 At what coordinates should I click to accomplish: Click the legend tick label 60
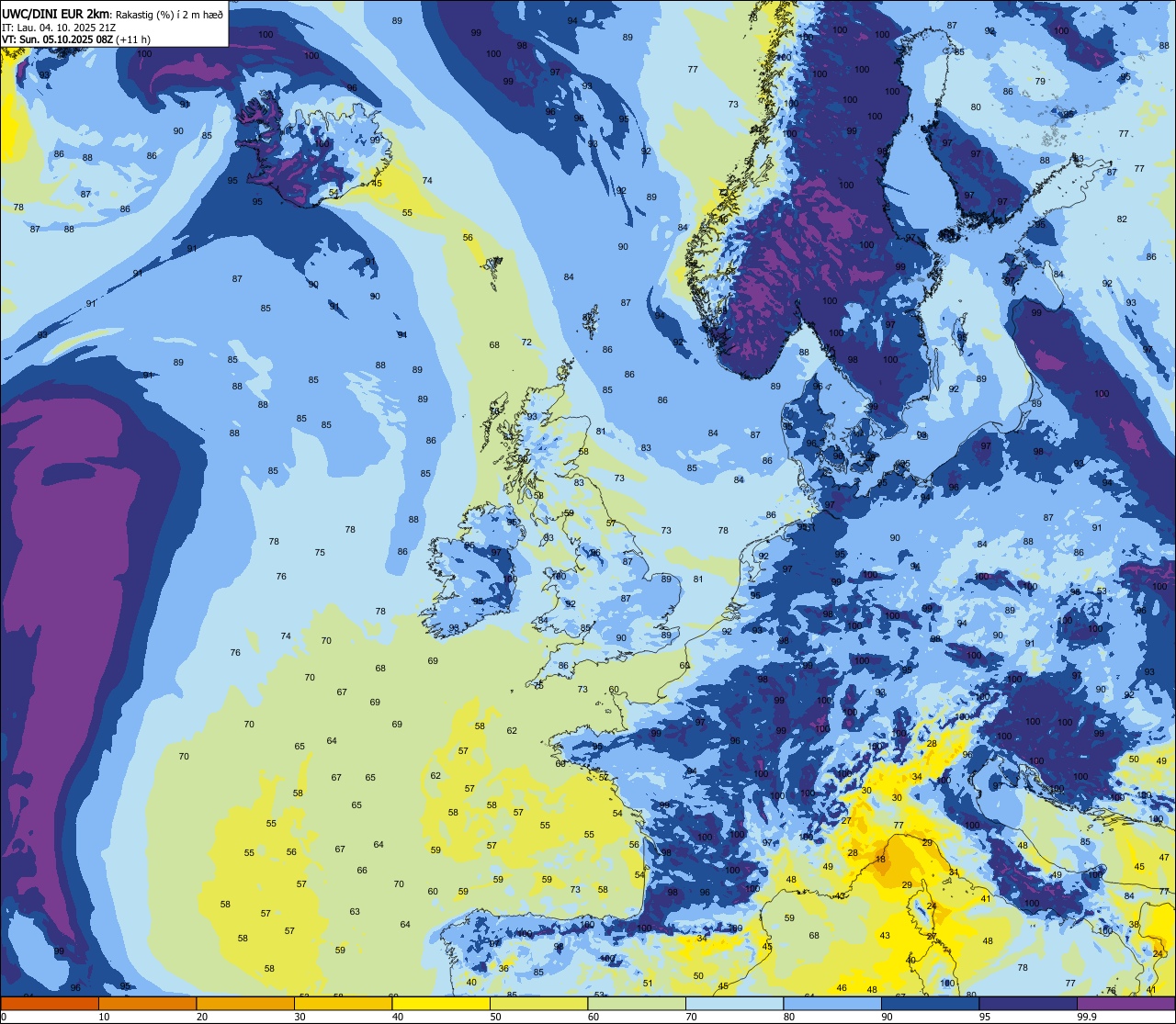(x=594, y=1017)
